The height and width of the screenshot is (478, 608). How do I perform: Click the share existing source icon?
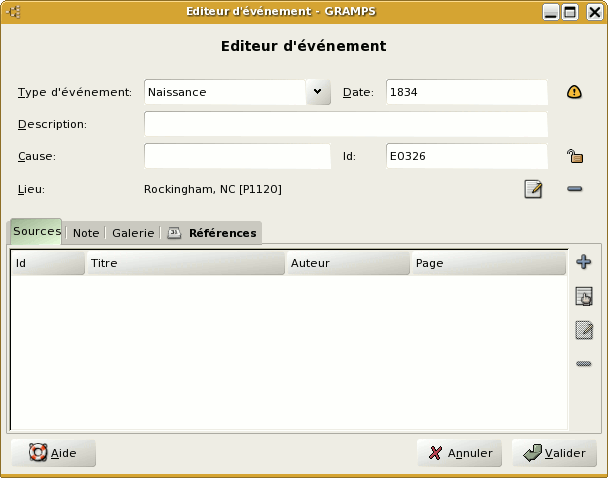tap(584, 296)
